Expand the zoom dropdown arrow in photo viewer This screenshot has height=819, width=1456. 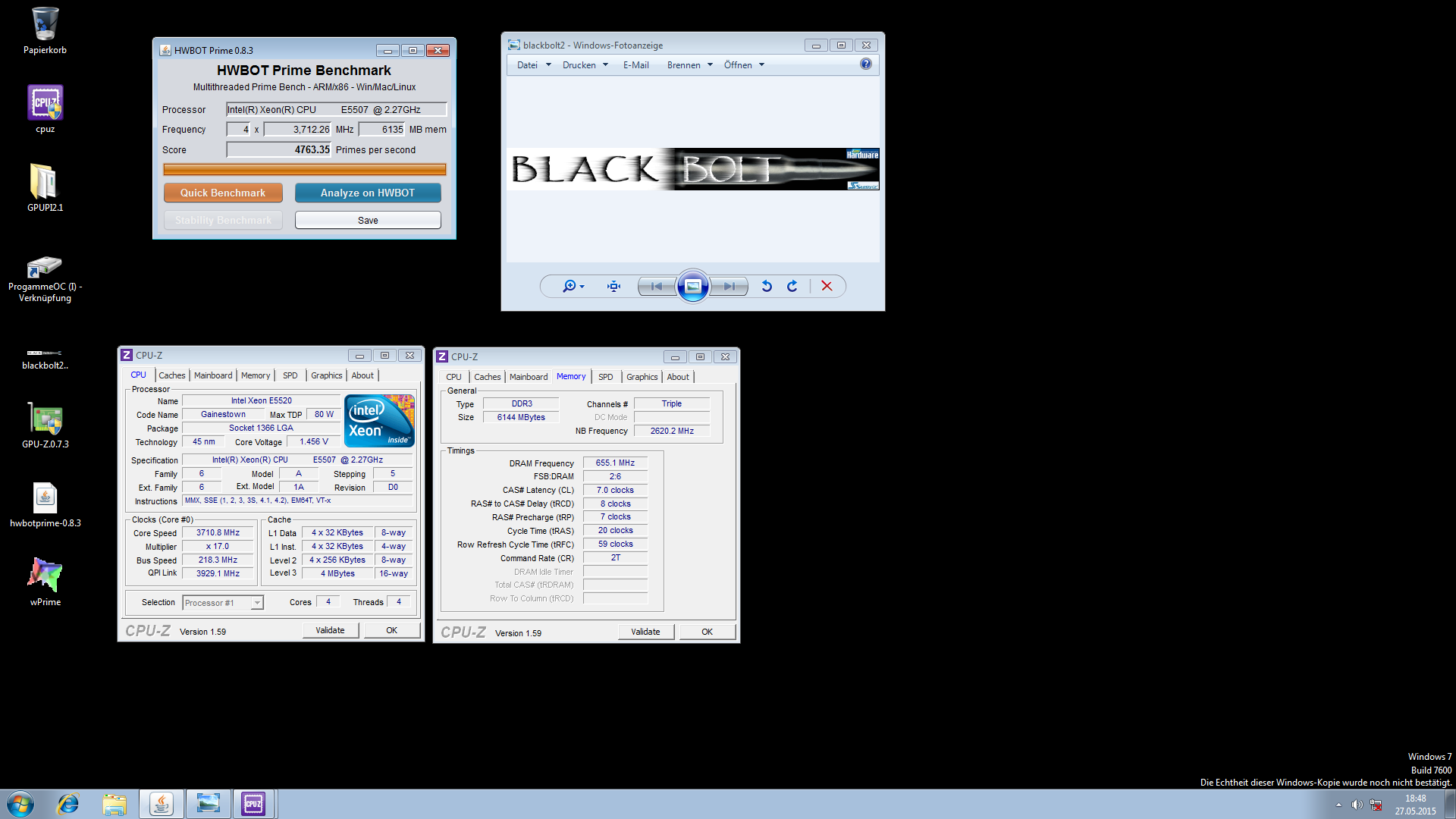pos(582,287)
